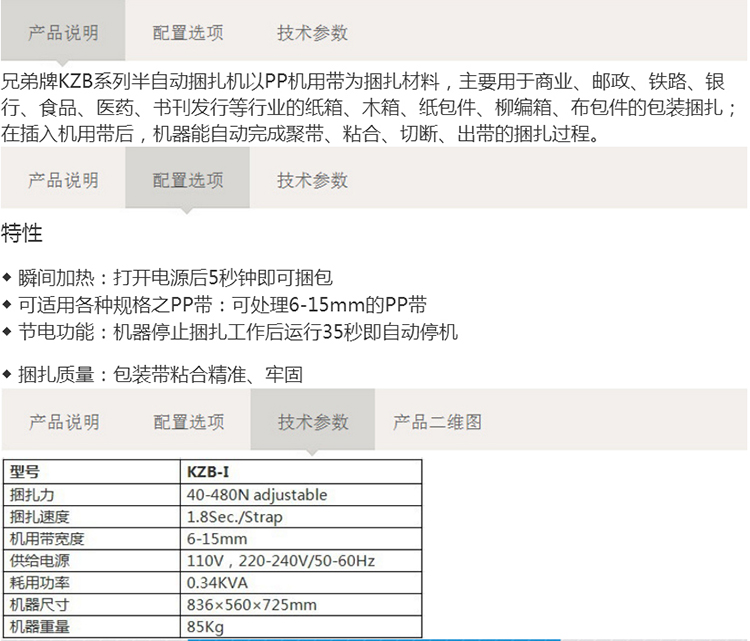
Task: Click the 节电功能 feature bullet line
Action: point(236,332)
